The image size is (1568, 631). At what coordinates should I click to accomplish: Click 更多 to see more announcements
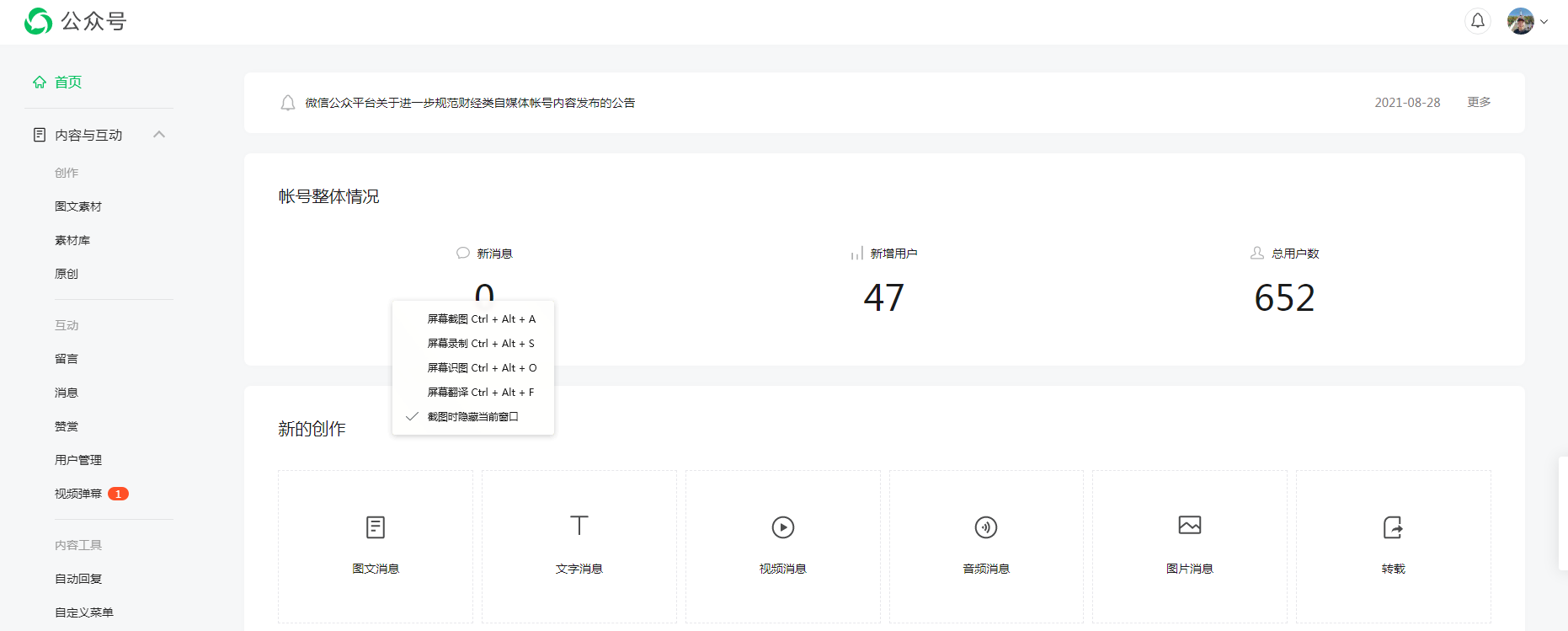click(1479, 102)
